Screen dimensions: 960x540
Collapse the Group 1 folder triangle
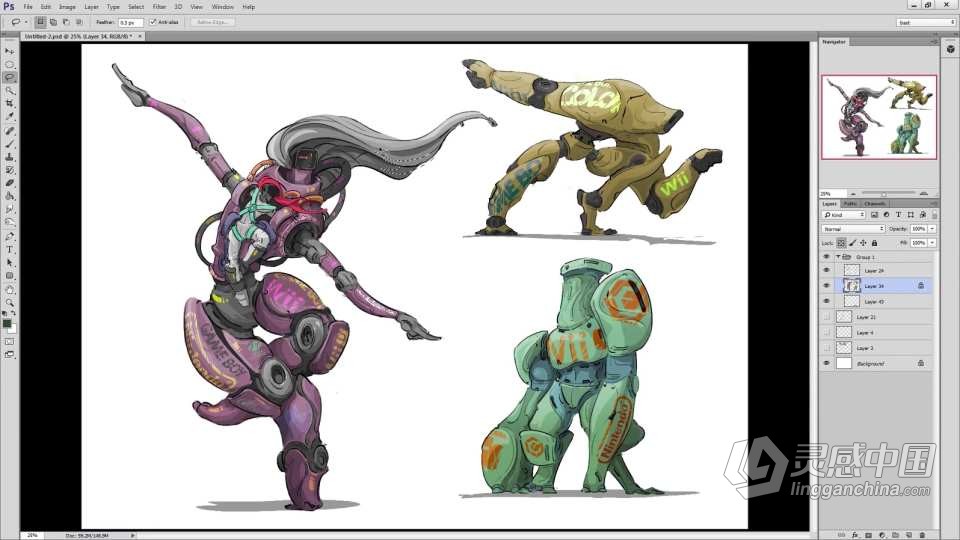tap(838, 257)
